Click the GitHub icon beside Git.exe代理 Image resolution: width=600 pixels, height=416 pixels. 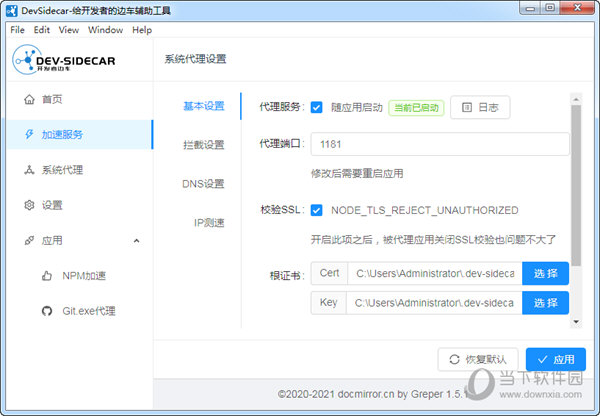pyautogui.click(x=47, y=311)
